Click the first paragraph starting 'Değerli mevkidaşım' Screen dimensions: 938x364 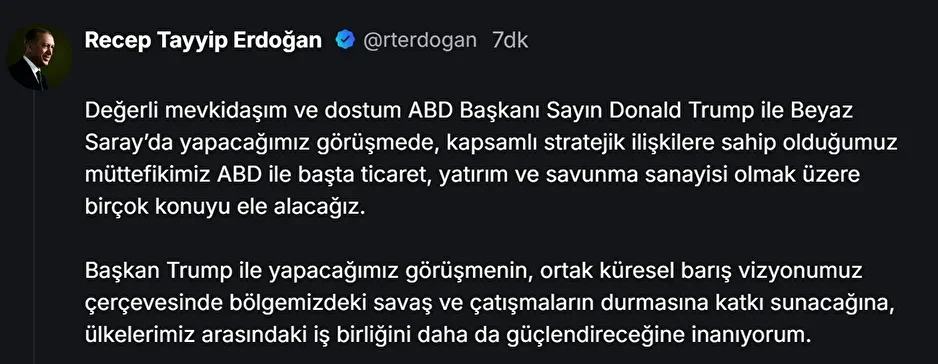point(491,160)
